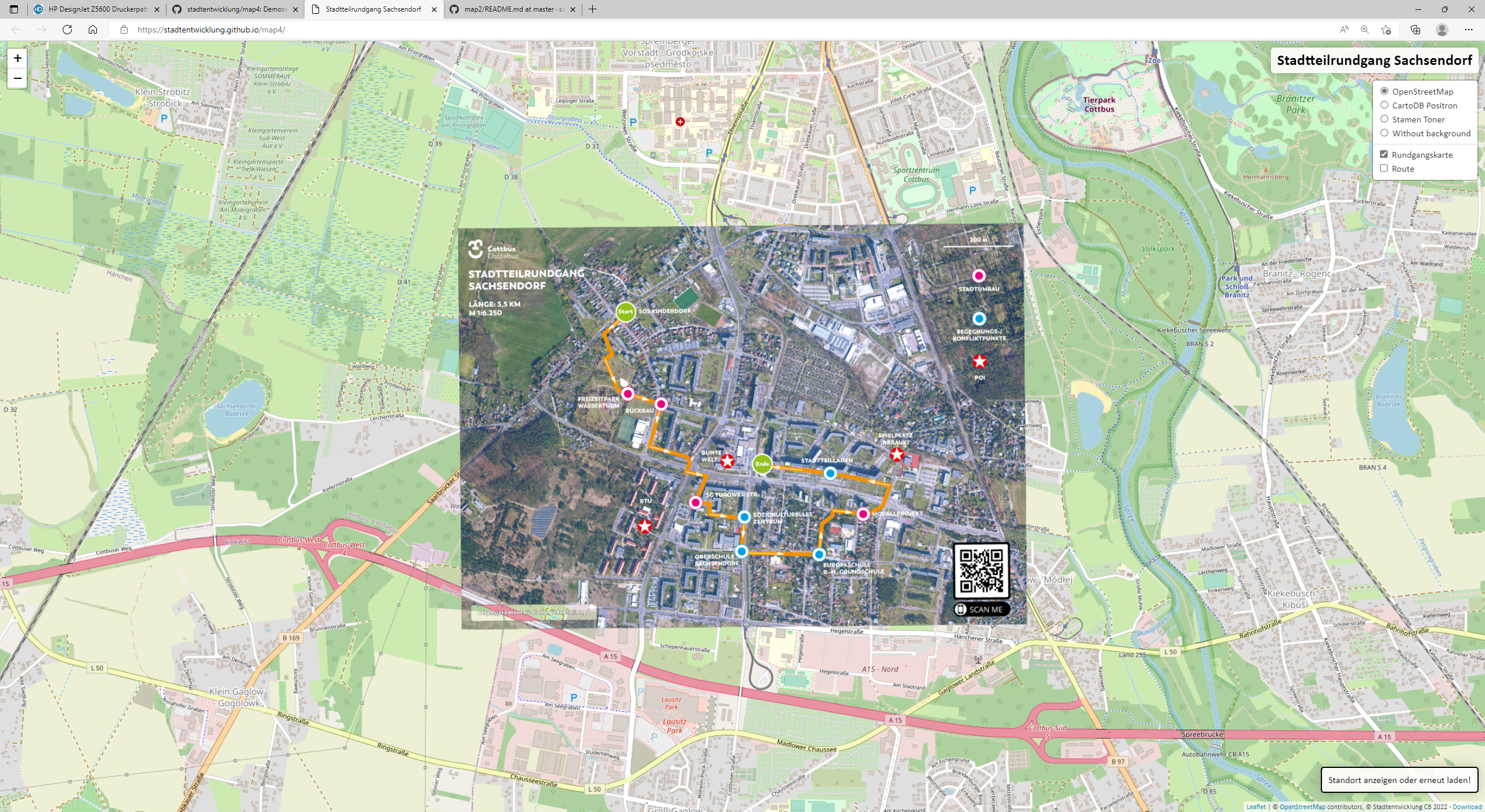Open browser favorites star icon

pos(1386,30)
